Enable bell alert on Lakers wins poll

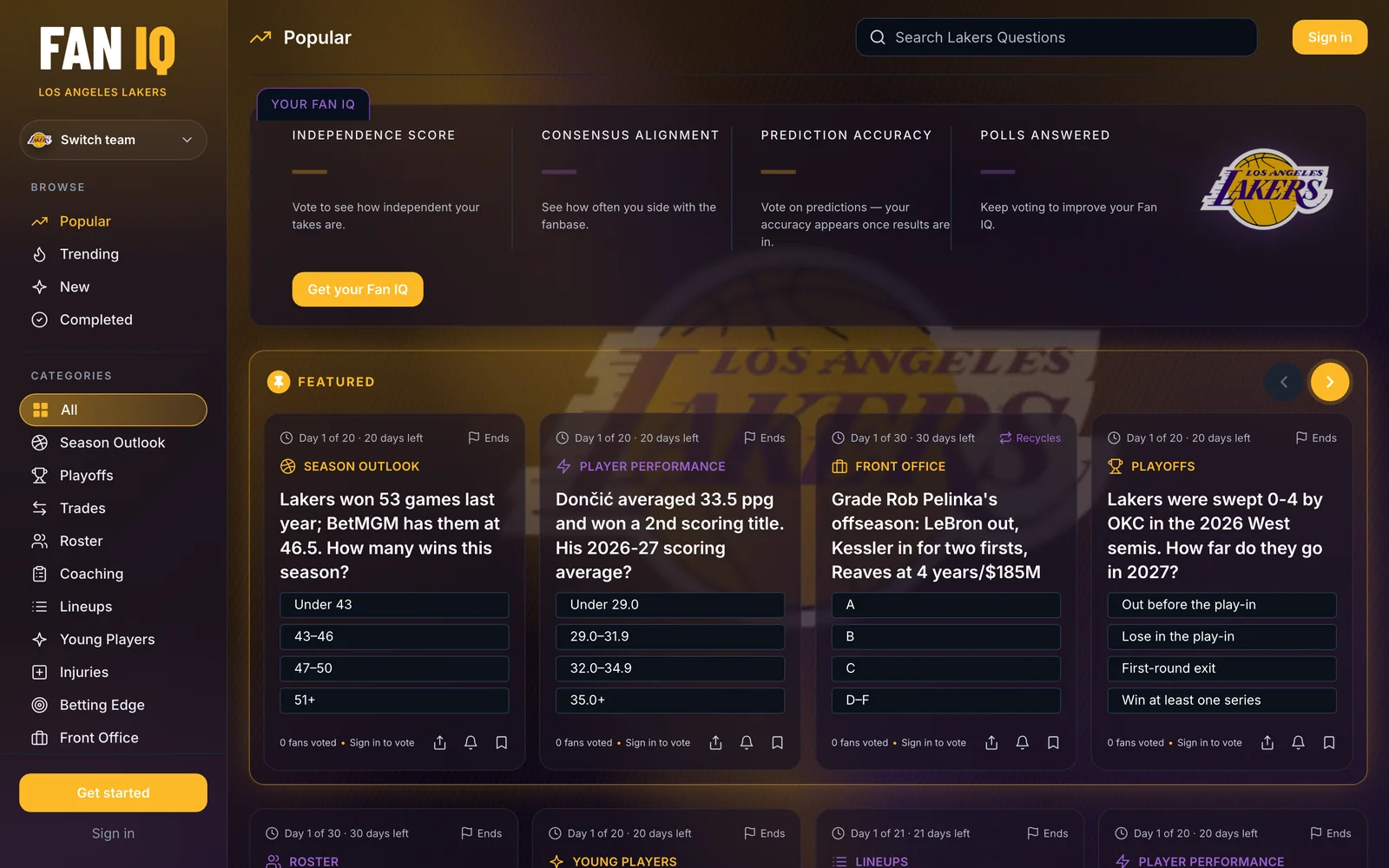471,742
